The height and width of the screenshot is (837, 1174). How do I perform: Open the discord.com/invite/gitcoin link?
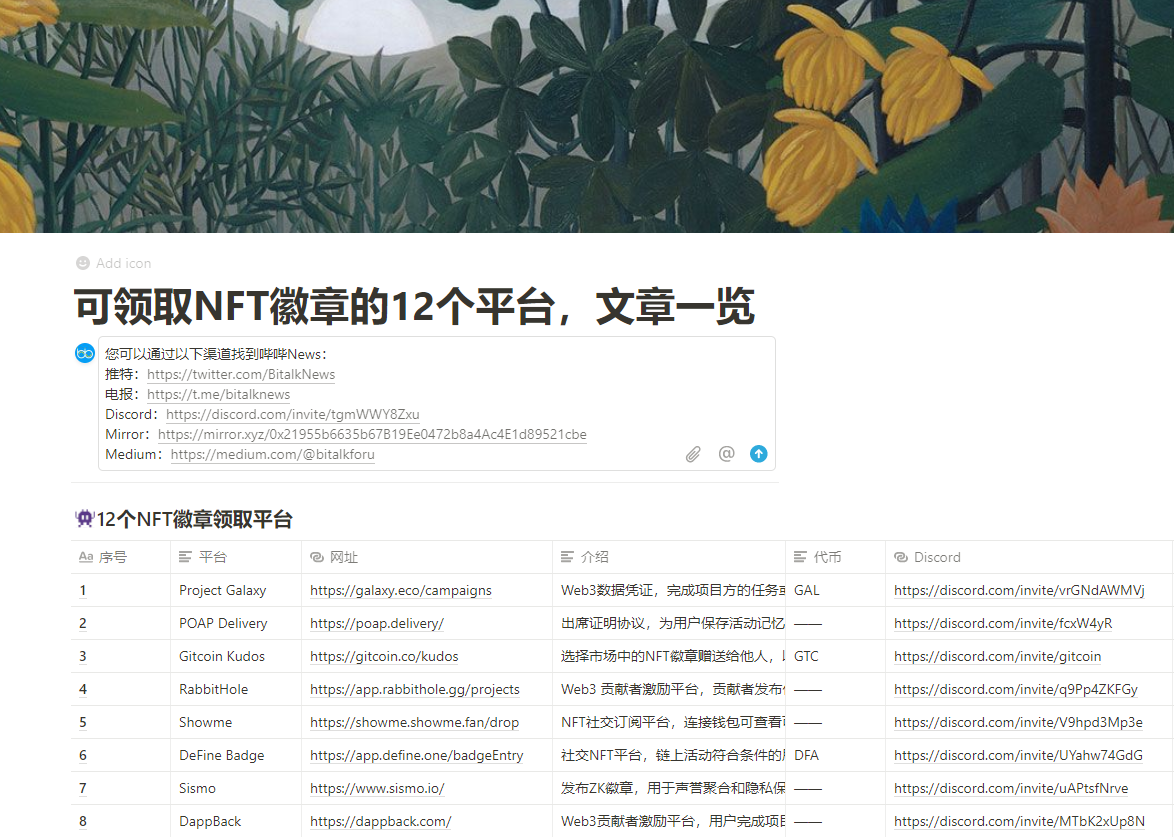(x=997, y=656)
